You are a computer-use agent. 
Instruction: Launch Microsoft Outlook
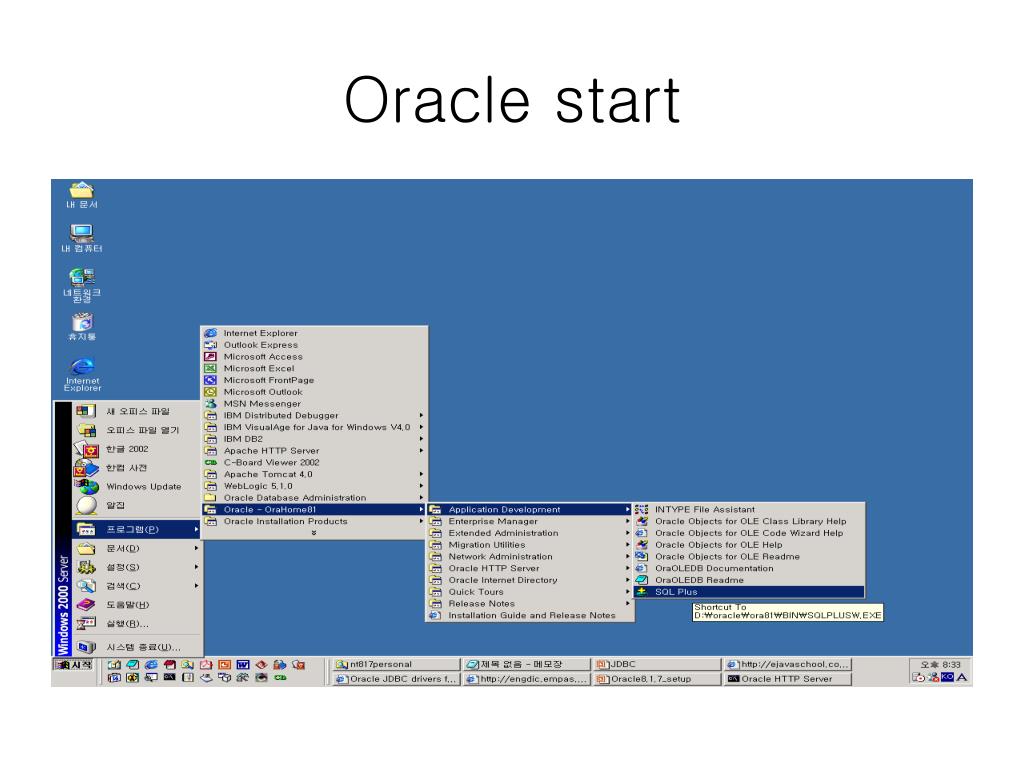coord(314,392)
